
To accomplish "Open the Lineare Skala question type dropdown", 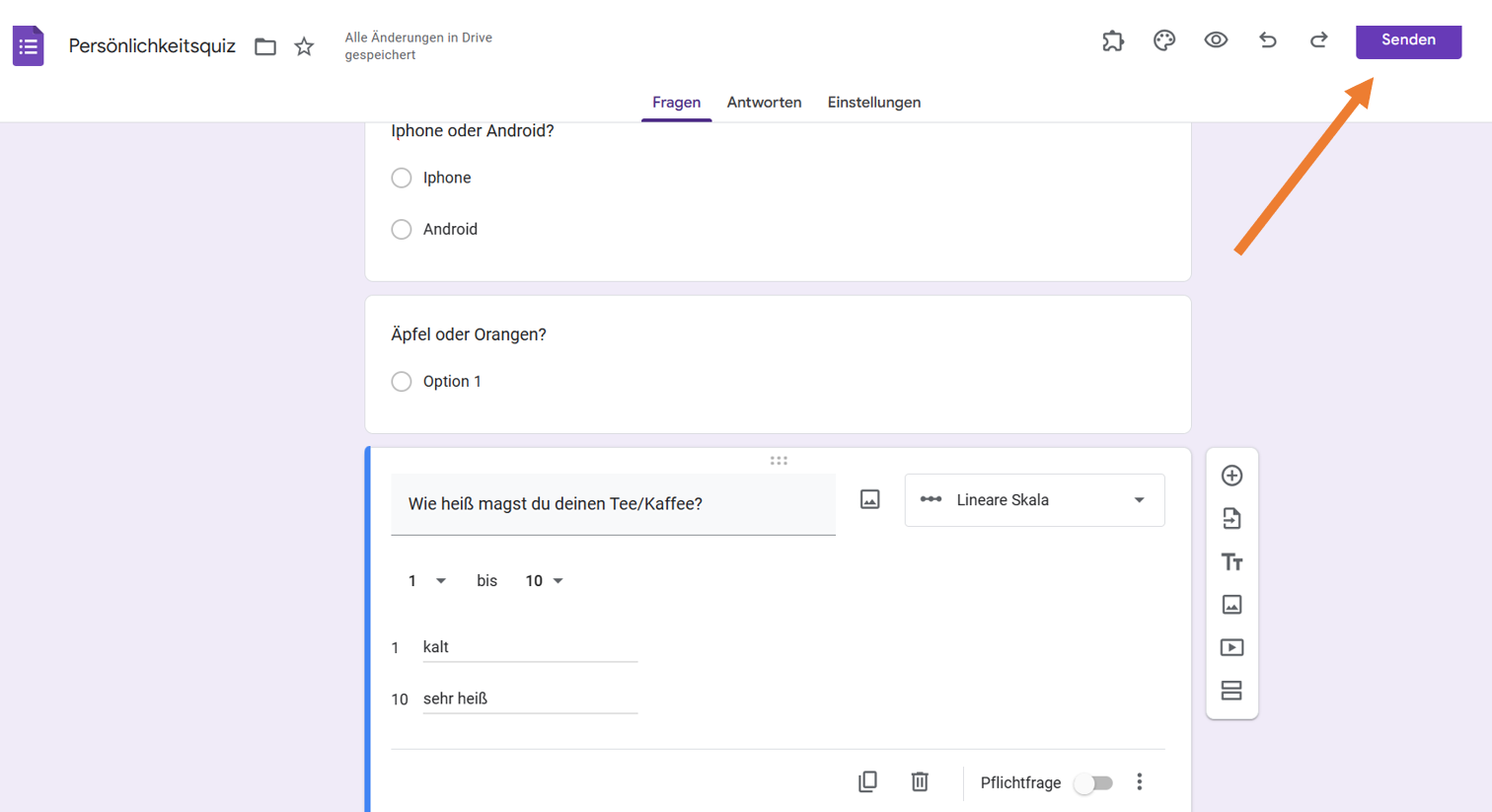I will click(1034, 500).
